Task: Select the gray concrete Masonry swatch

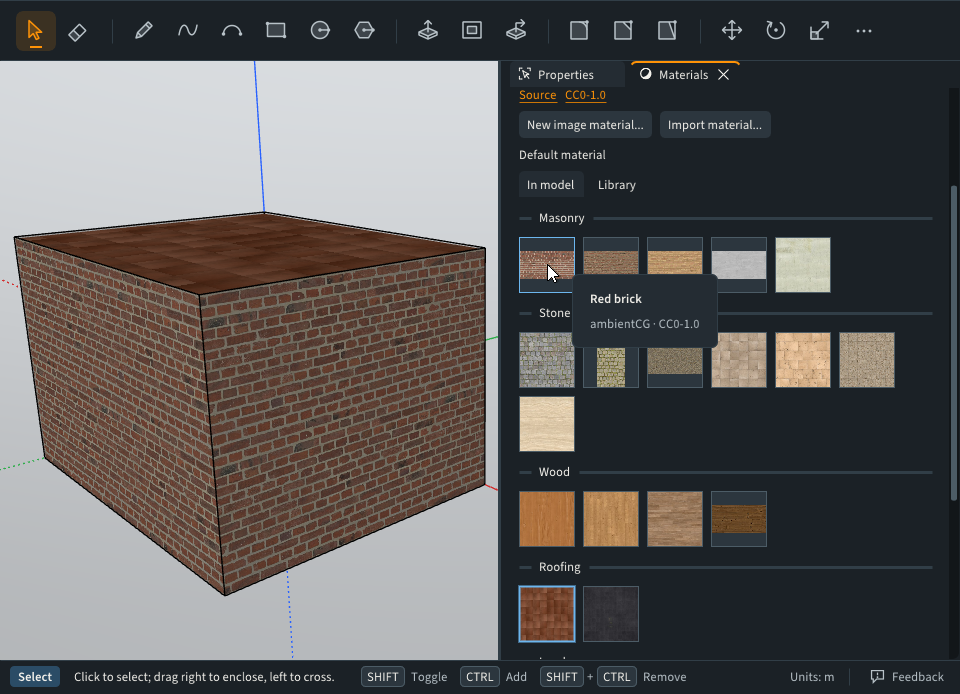Action: click(x=739, y=265)
